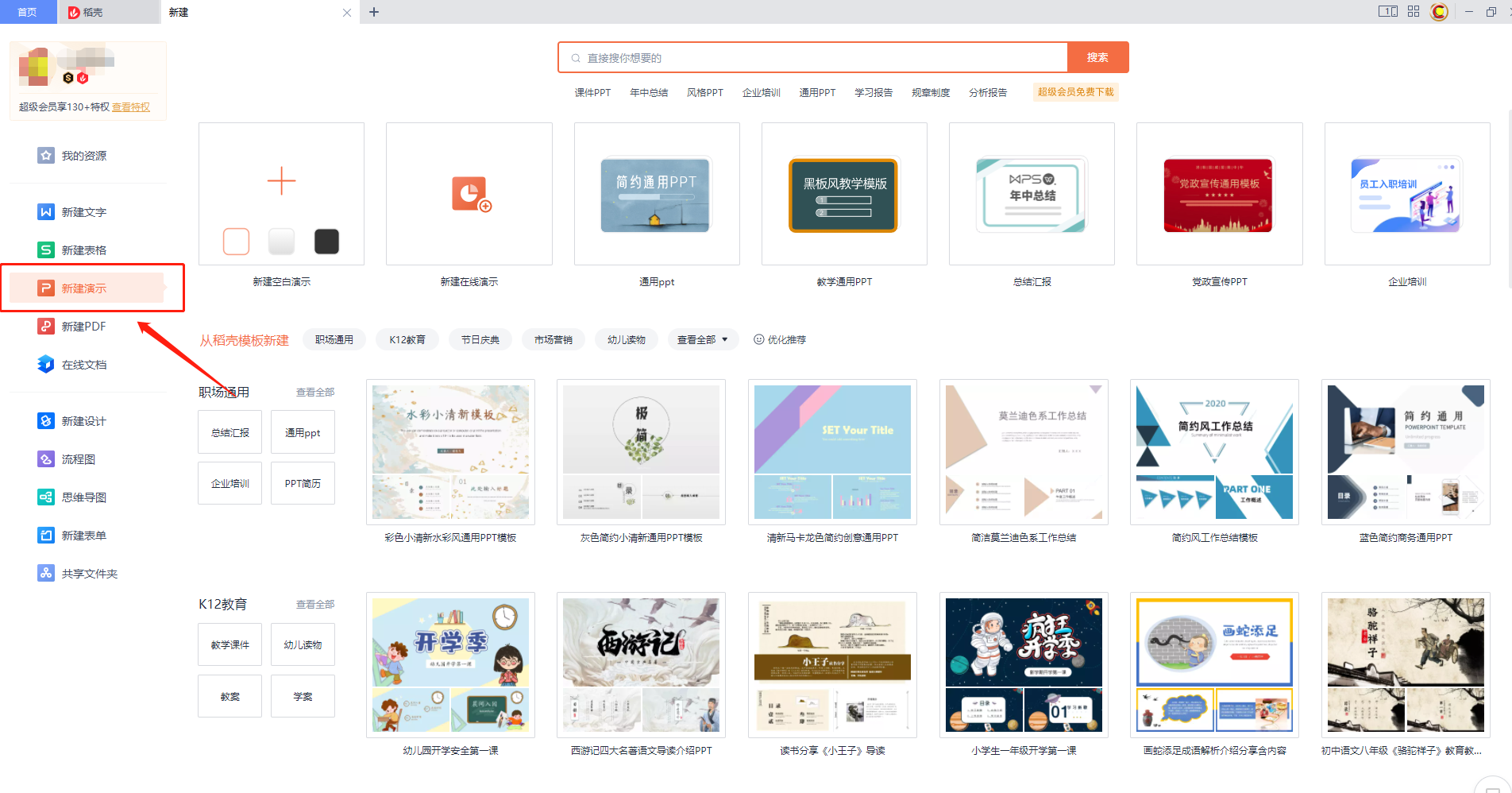Click the 在线文档 cube icon
Image resolution: width=1512 pixels, height=793 pixels.
46,364
